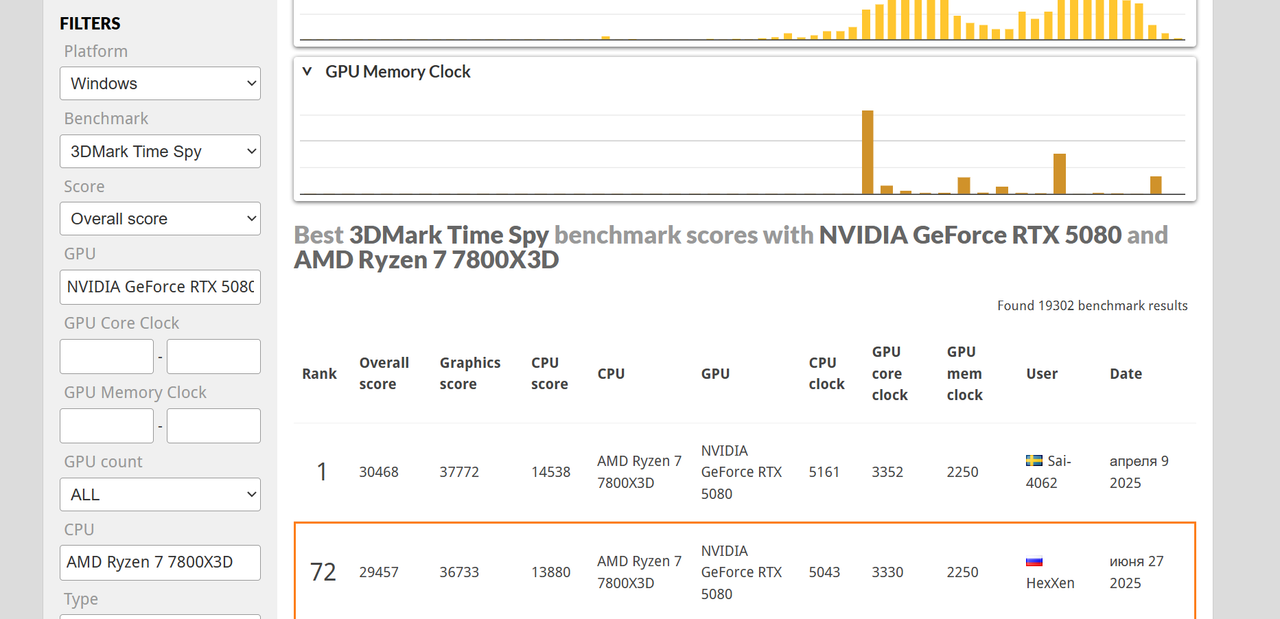This screenshot has width=1280, height=619.
Task: Click the GPU Core Clock minimum field
Action: [107, 356]
